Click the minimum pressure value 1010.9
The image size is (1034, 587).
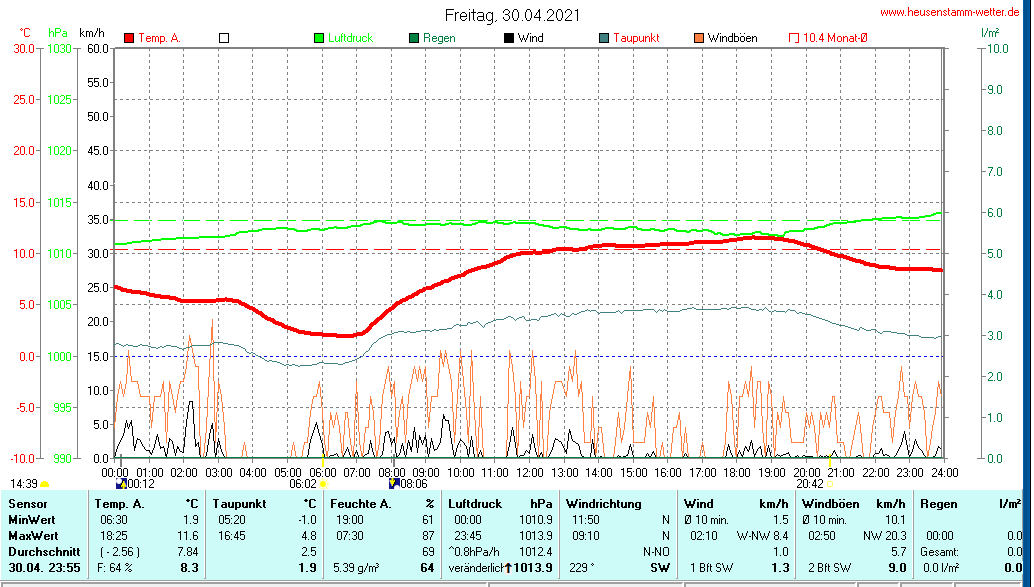535,520
